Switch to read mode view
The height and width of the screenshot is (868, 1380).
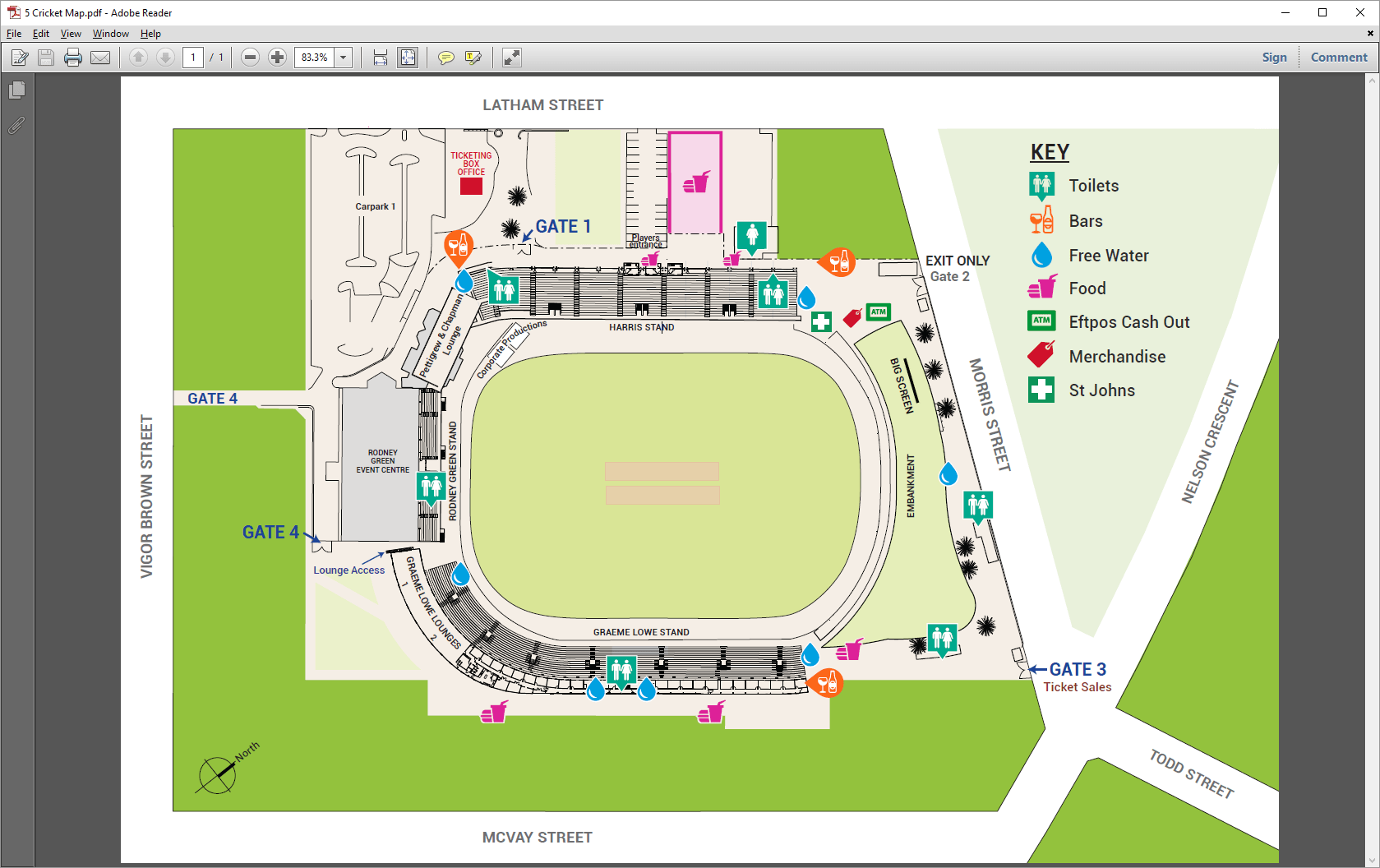[x=511, y=58]
